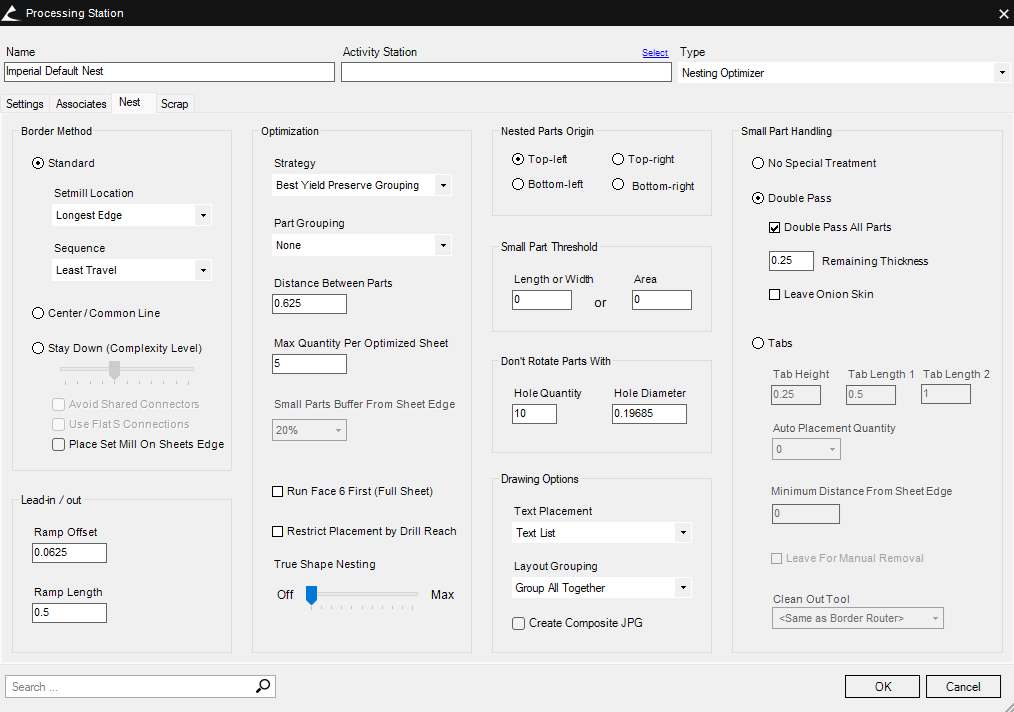Switch to the Scrap tab

coord(174,104)
